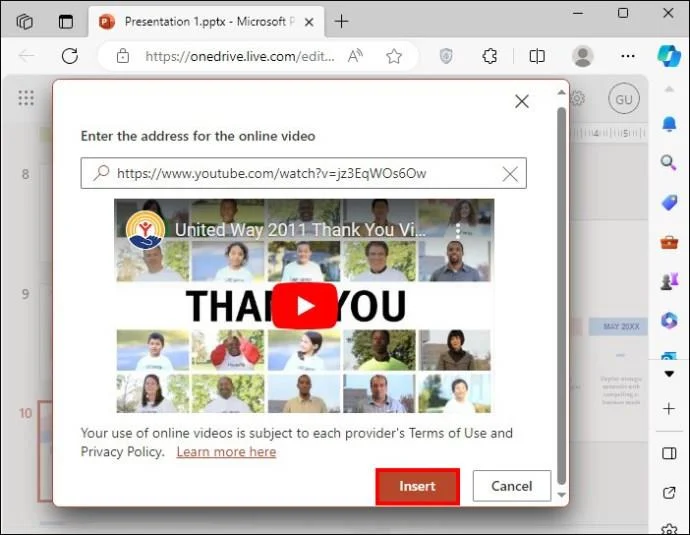Click the United Way video title

click(x=300, y=230)
